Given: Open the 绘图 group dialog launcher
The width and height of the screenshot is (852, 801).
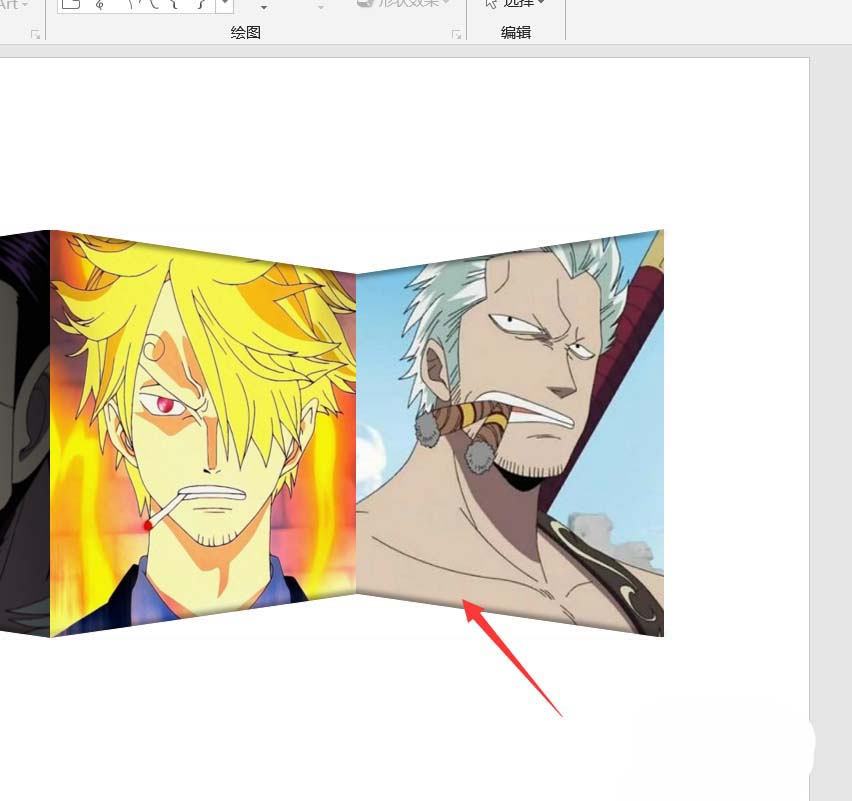Looking at the screenshot, I should [x=456, y=35].
